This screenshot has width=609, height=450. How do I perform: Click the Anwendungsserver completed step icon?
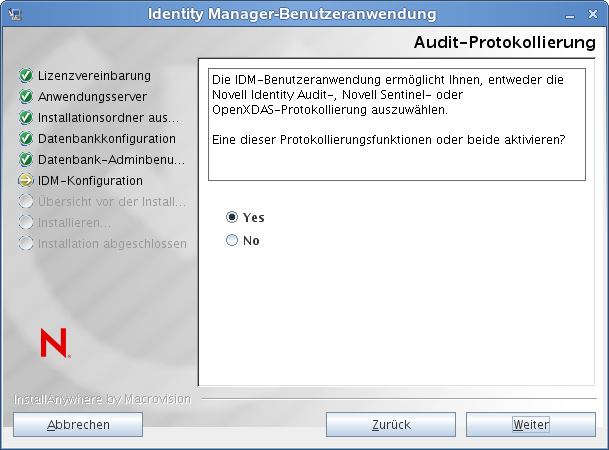click(26, 97)
